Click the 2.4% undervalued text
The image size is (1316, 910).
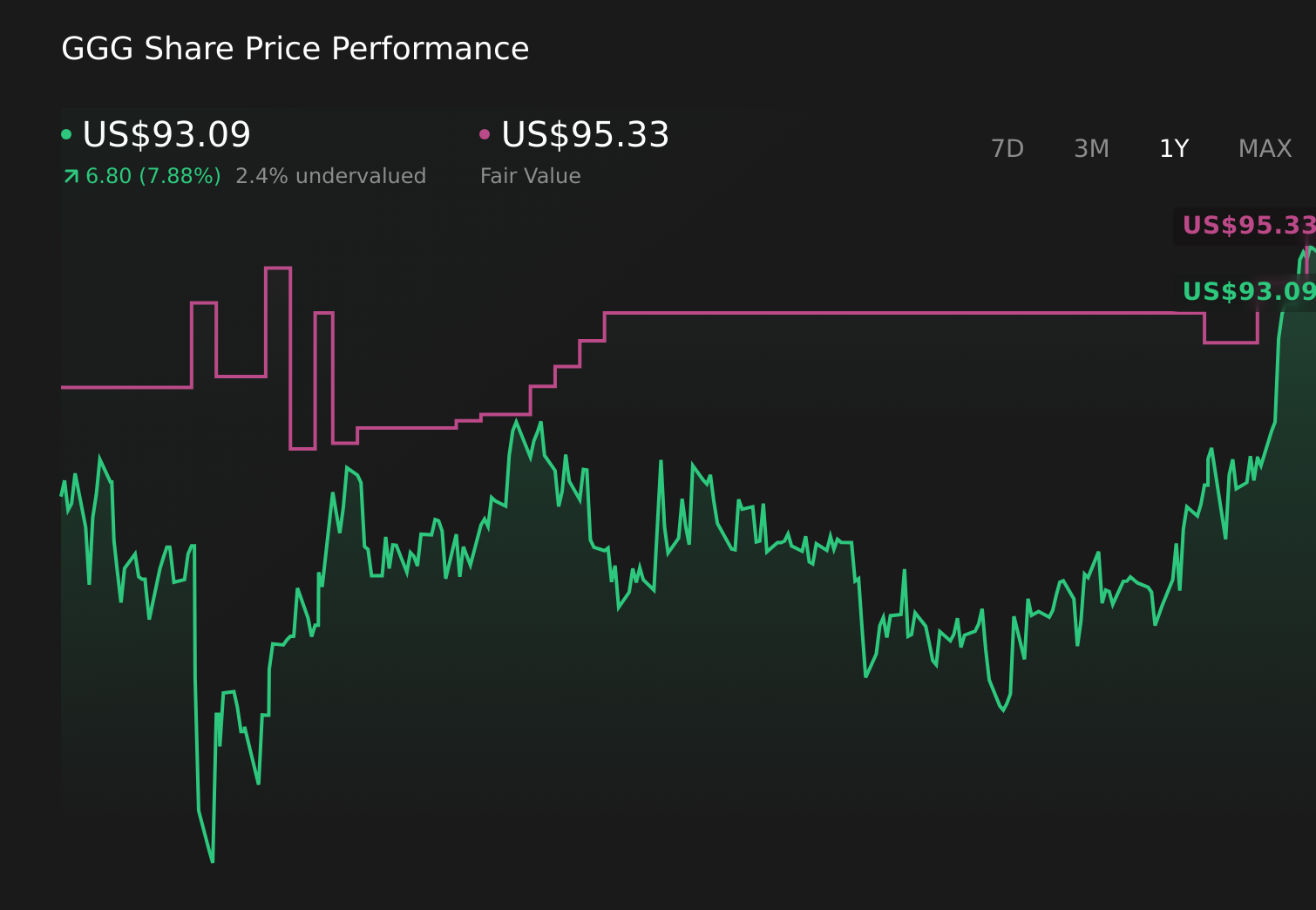click(x=331, y=175)
